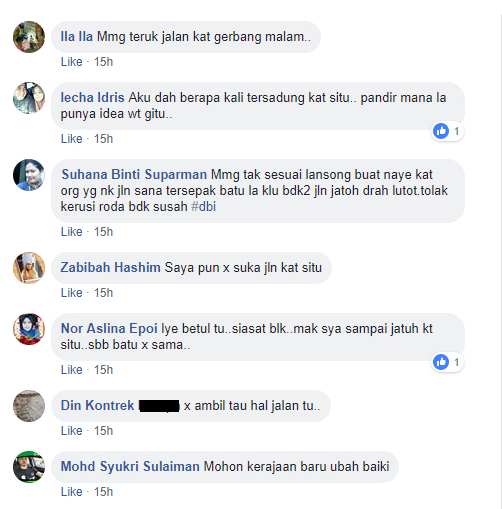Like Zabibah Hashim's comment
502x509 pixels.
click(x=71, y=293)
